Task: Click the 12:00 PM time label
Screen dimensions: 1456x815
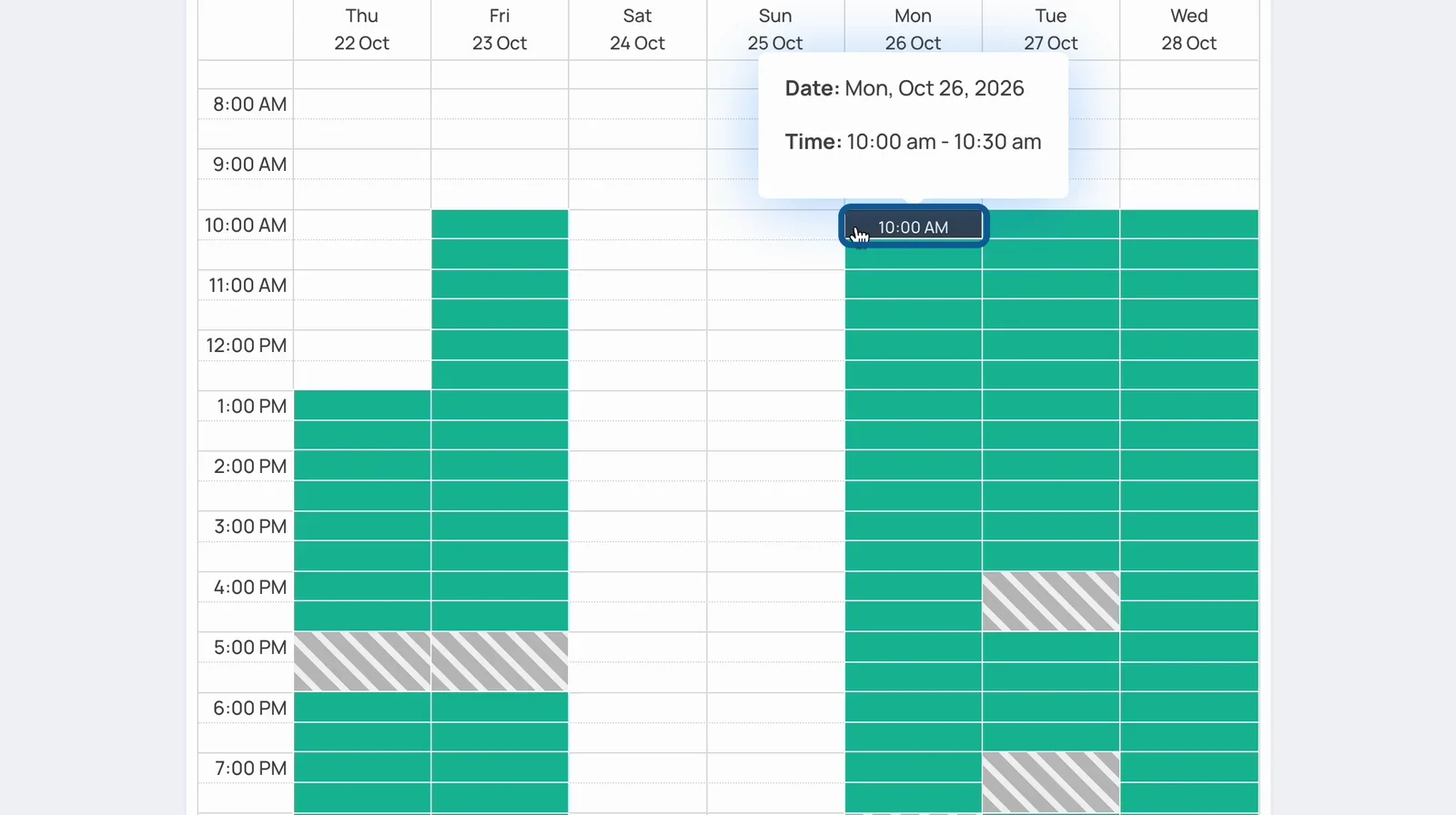Action: pos(246,345)
